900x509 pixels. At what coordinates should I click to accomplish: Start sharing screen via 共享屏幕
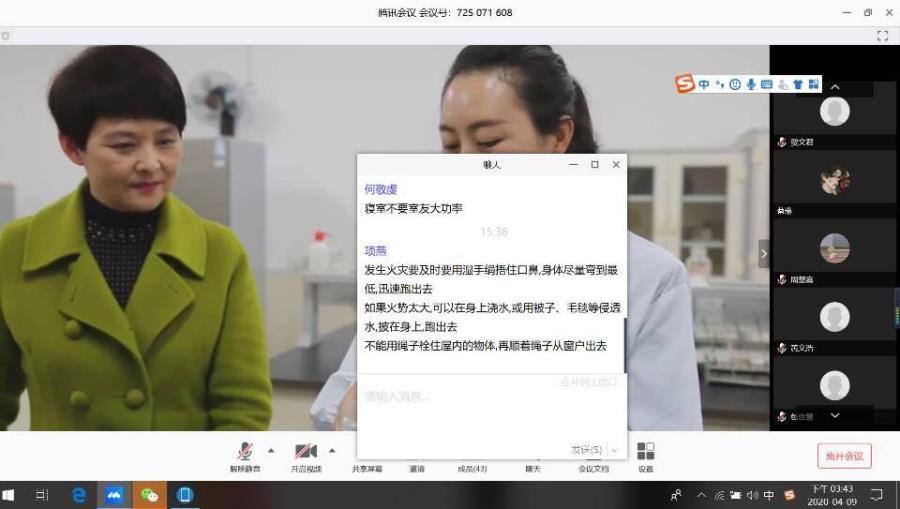pos(367,468)
